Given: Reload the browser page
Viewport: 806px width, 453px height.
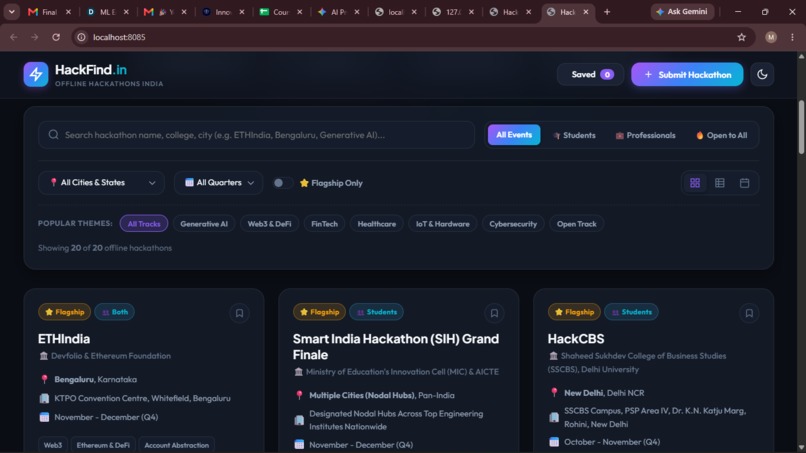Looking at the screenshot, I should [x=56, y=37].
